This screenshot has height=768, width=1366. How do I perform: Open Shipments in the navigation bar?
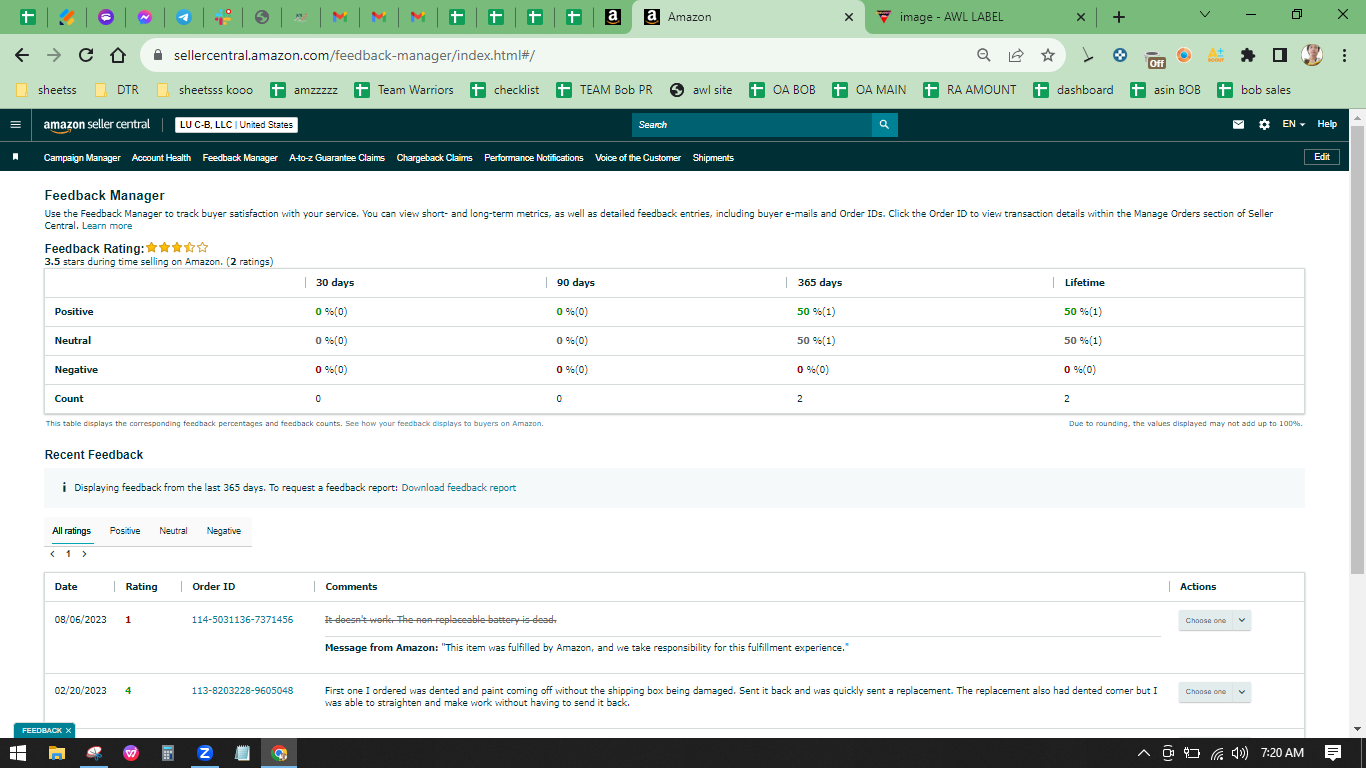pyautogui.click(x=713, y=158)
